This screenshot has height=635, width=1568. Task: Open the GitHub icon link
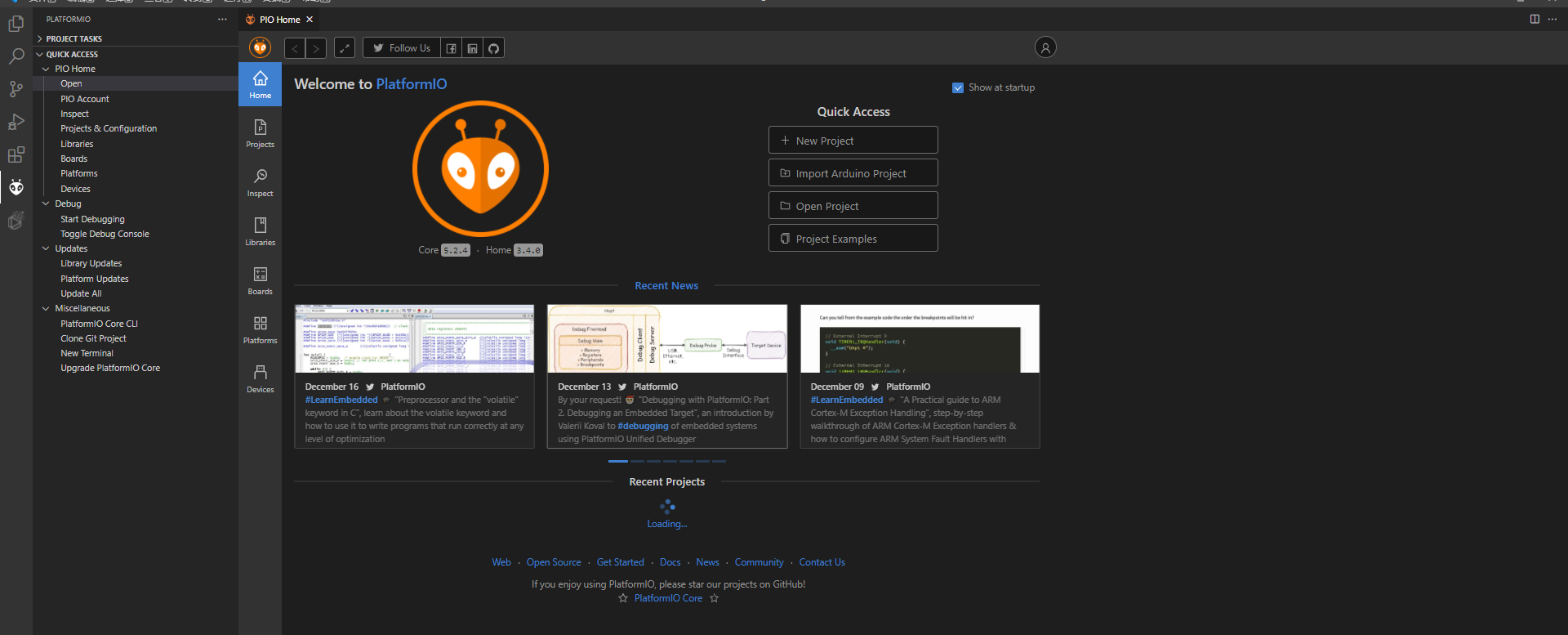coord(493,48)
